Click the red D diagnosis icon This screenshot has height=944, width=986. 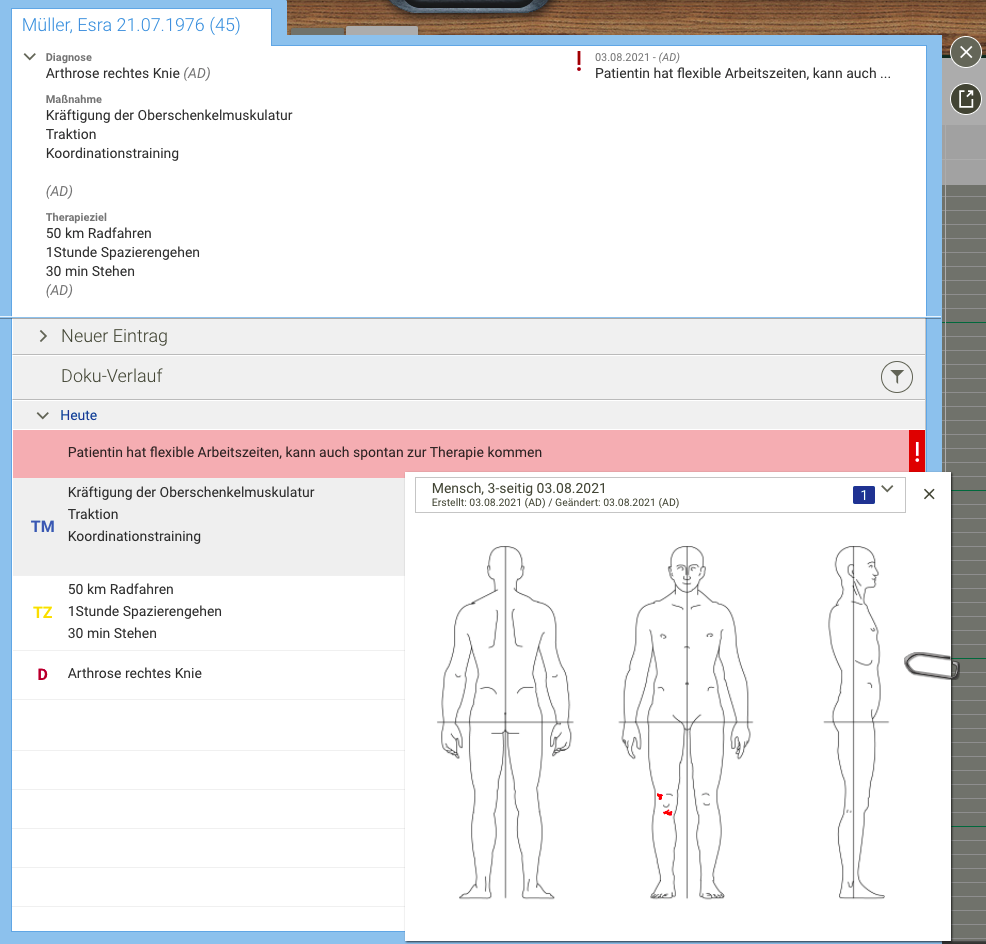point(42,674)
